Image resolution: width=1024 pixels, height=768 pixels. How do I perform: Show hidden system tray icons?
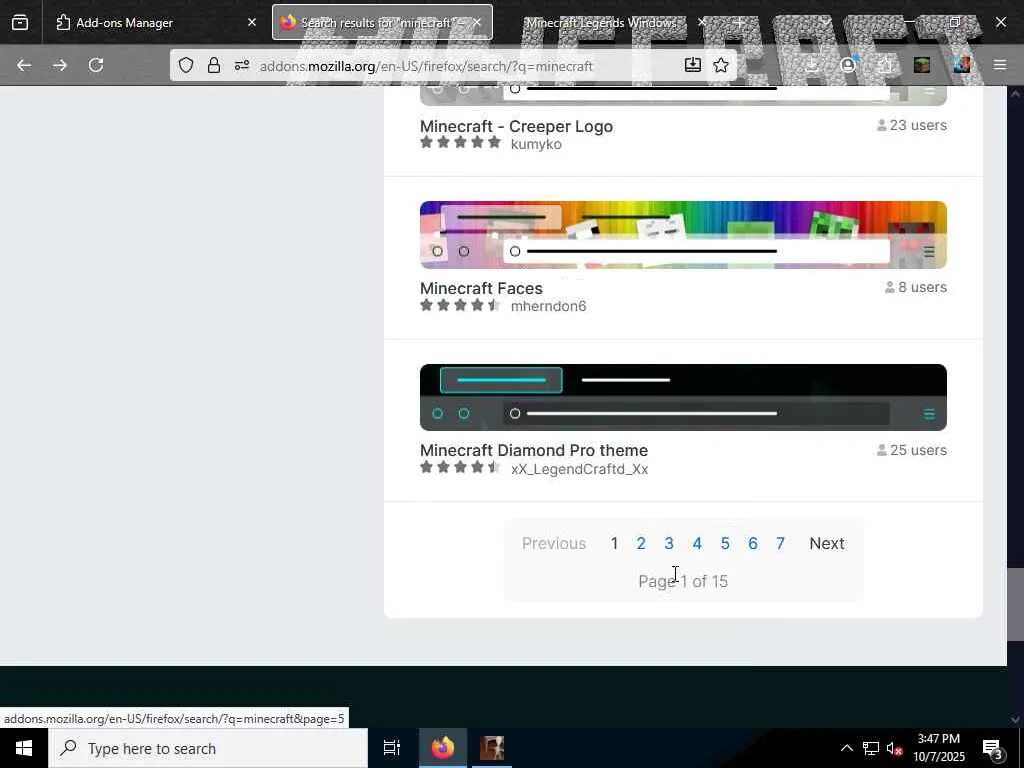click(846, 748)
